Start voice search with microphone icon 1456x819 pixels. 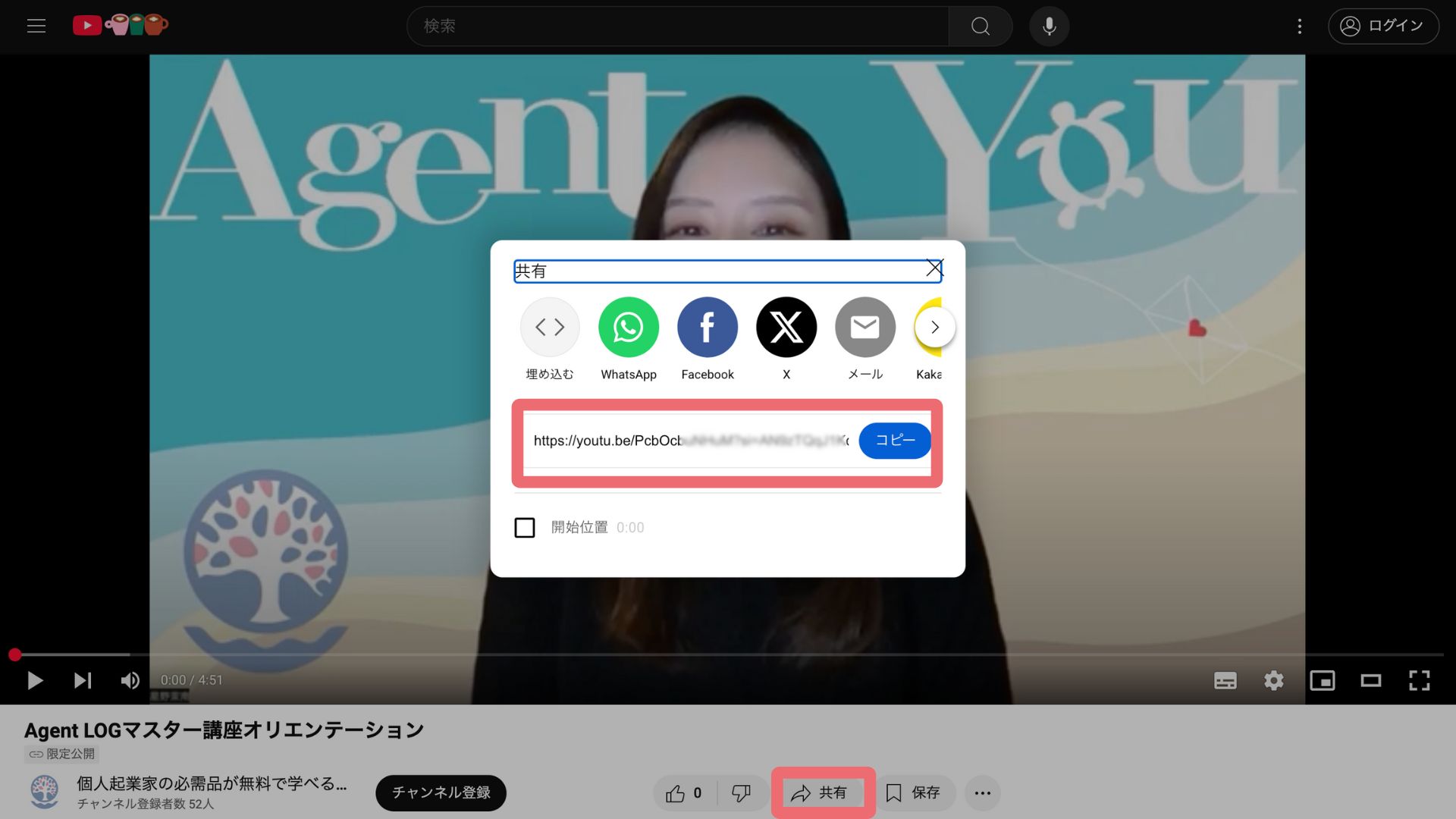[x=1049, y=26]
